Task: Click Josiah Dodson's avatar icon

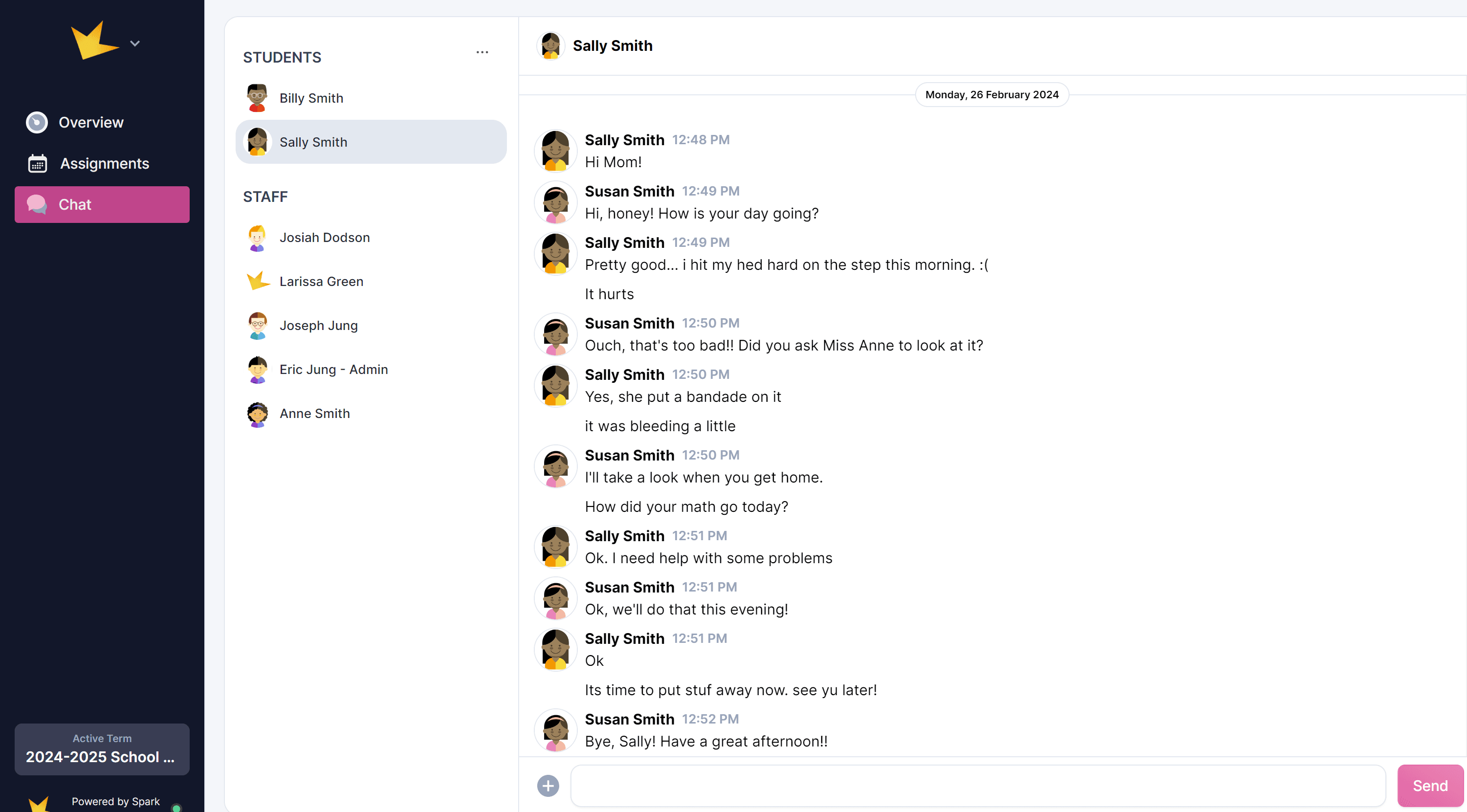Action: pos(258,238)
